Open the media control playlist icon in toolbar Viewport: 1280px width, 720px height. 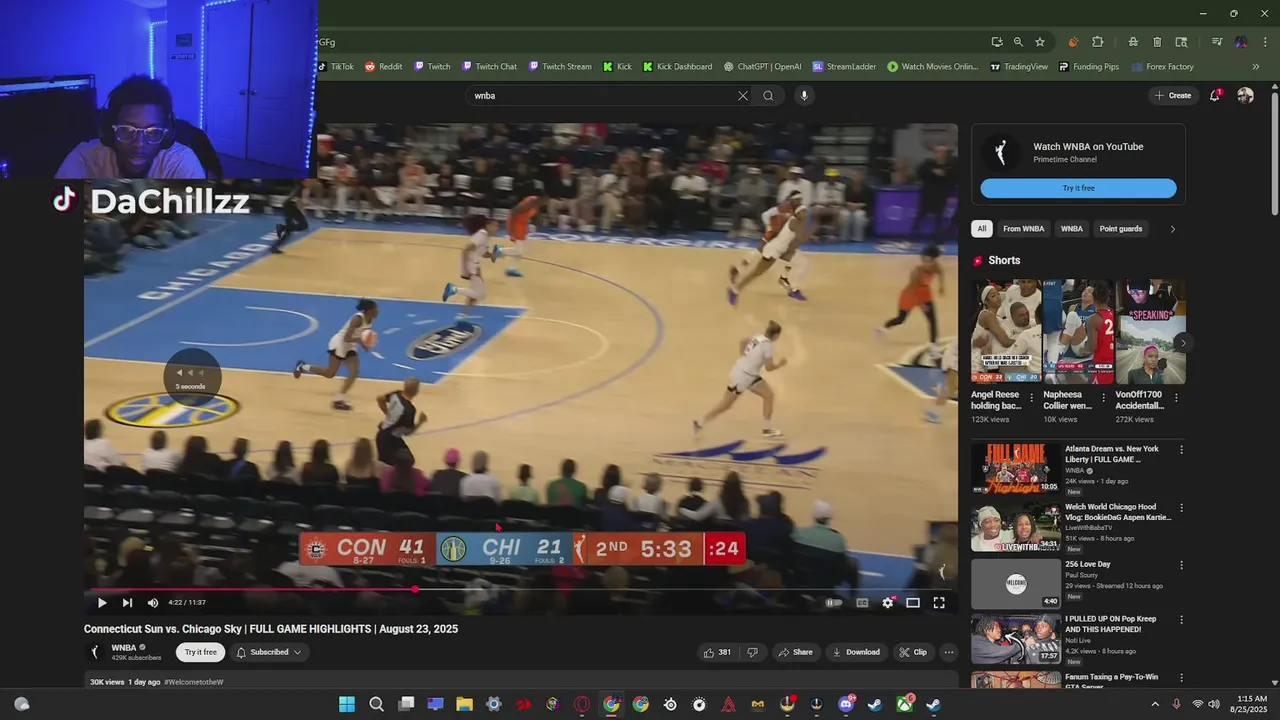click(x=1217, y=42)
